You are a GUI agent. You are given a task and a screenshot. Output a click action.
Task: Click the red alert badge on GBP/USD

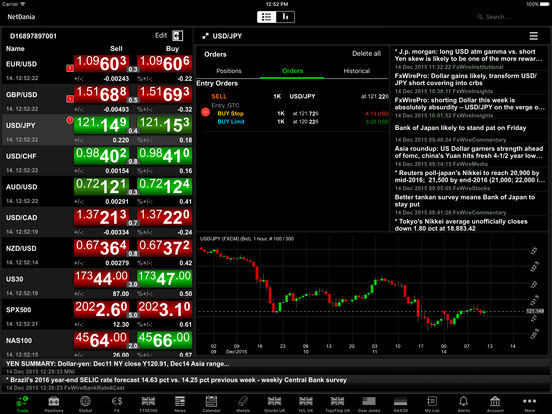[70, 99]
